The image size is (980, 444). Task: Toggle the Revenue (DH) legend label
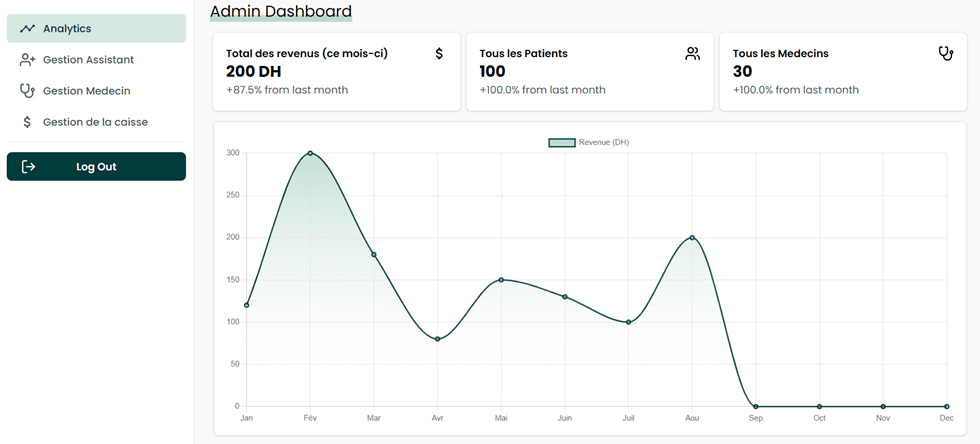604,143
